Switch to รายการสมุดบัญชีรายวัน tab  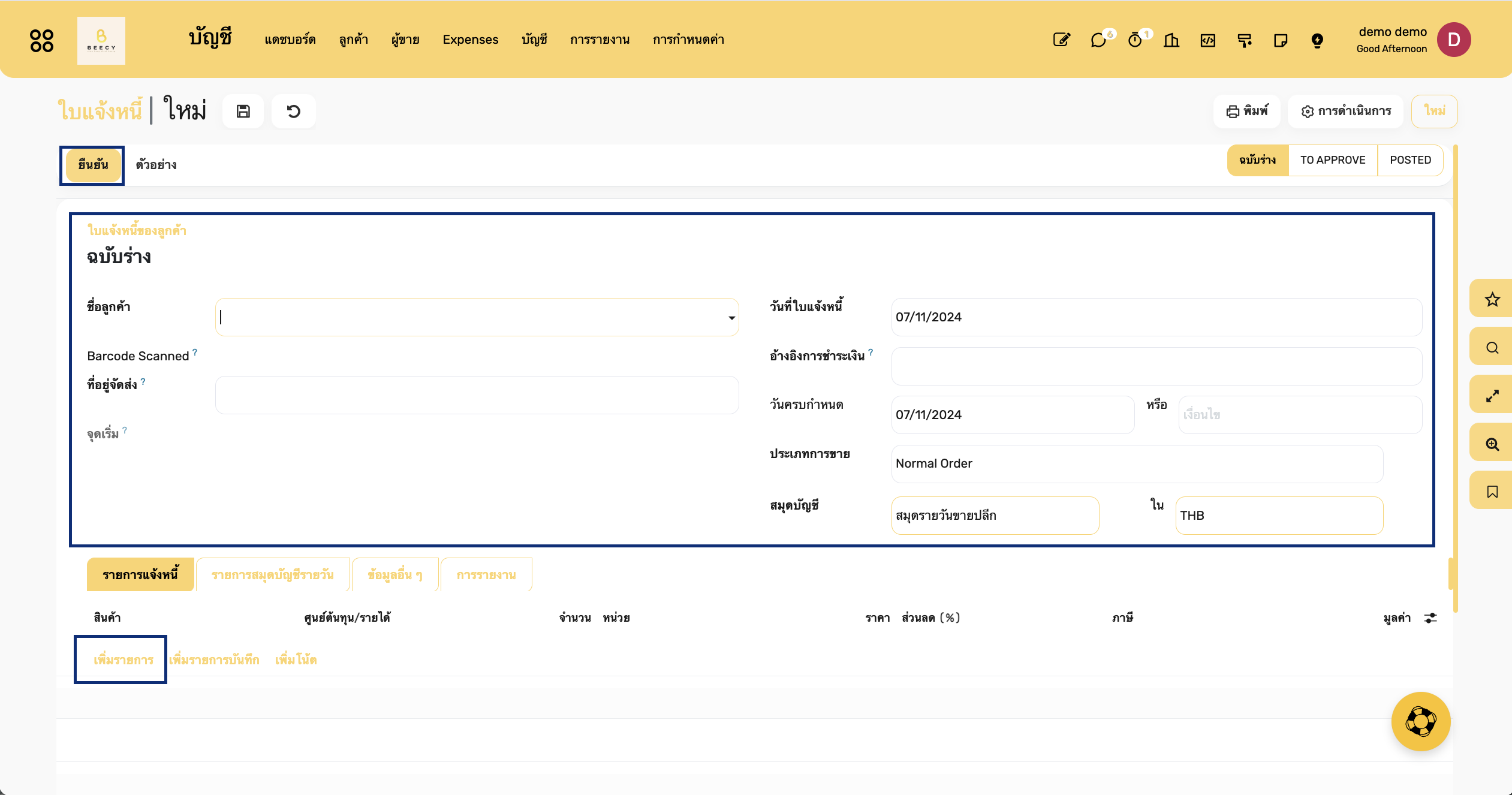(x=273, y=574)
